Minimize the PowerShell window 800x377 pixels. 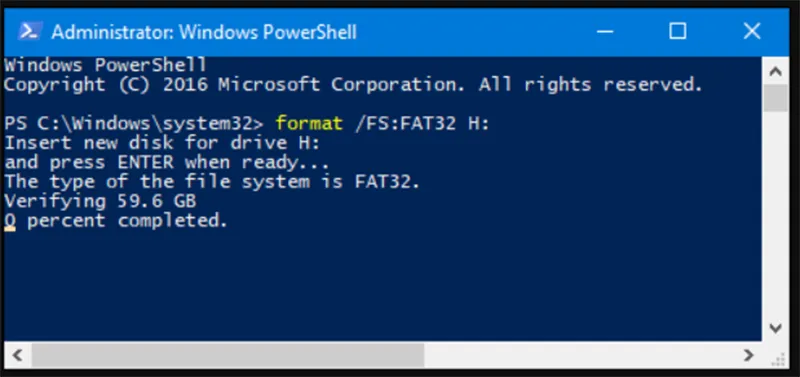(x=605, y=32)
